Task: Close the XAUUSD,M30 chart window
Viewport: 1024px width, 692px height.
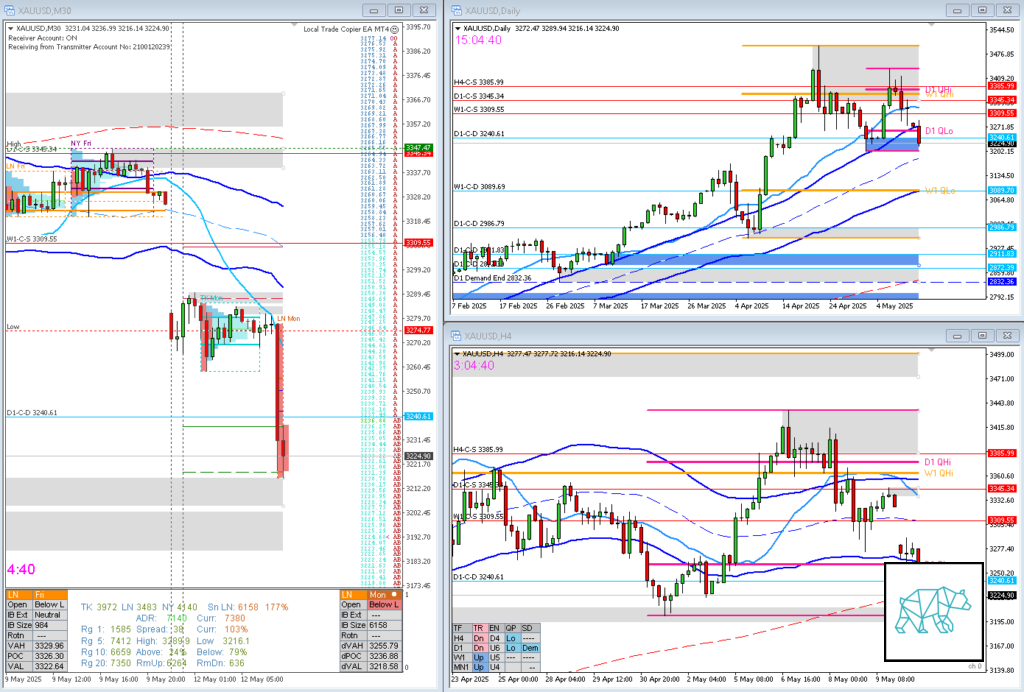Action: coord(424,10)
